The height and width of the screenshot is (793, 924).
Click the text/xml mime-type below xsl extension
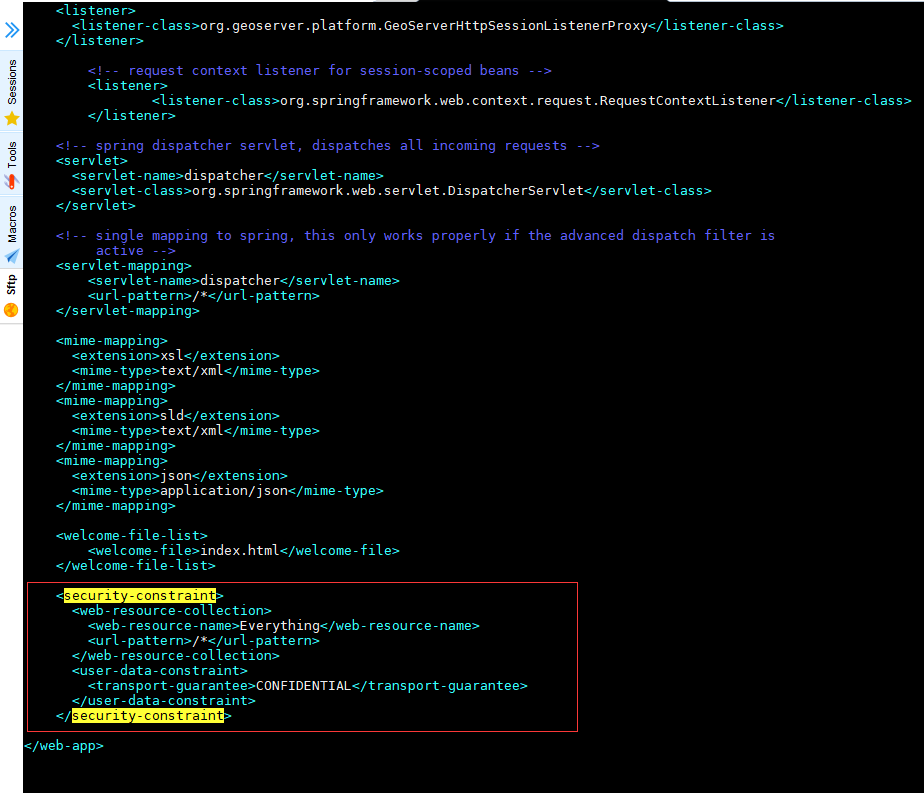pyautogui.click(x=196, y=371)
